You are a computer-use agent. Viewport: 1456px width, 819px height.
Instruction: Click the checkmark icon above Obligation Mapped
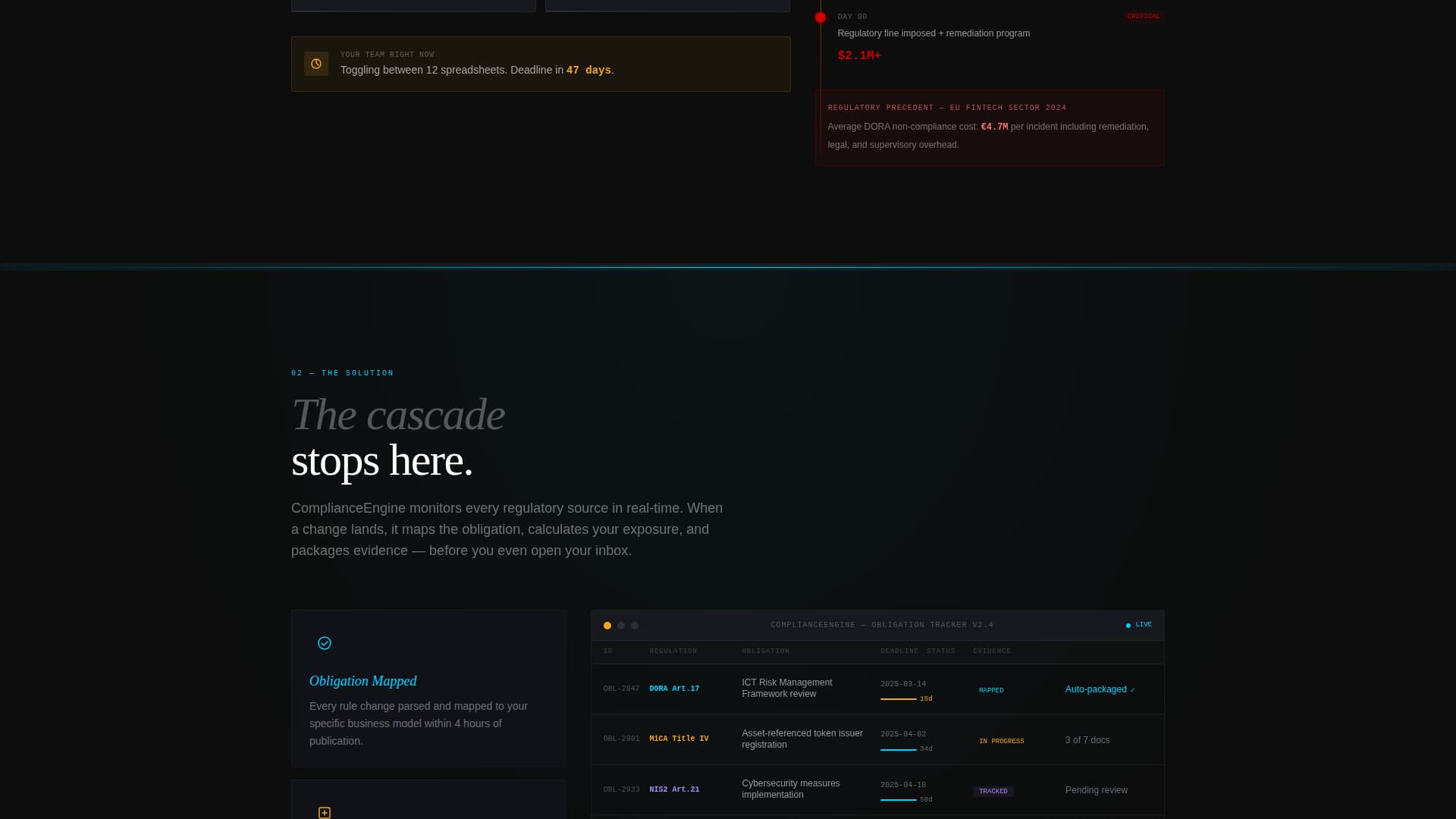point(325,643)
